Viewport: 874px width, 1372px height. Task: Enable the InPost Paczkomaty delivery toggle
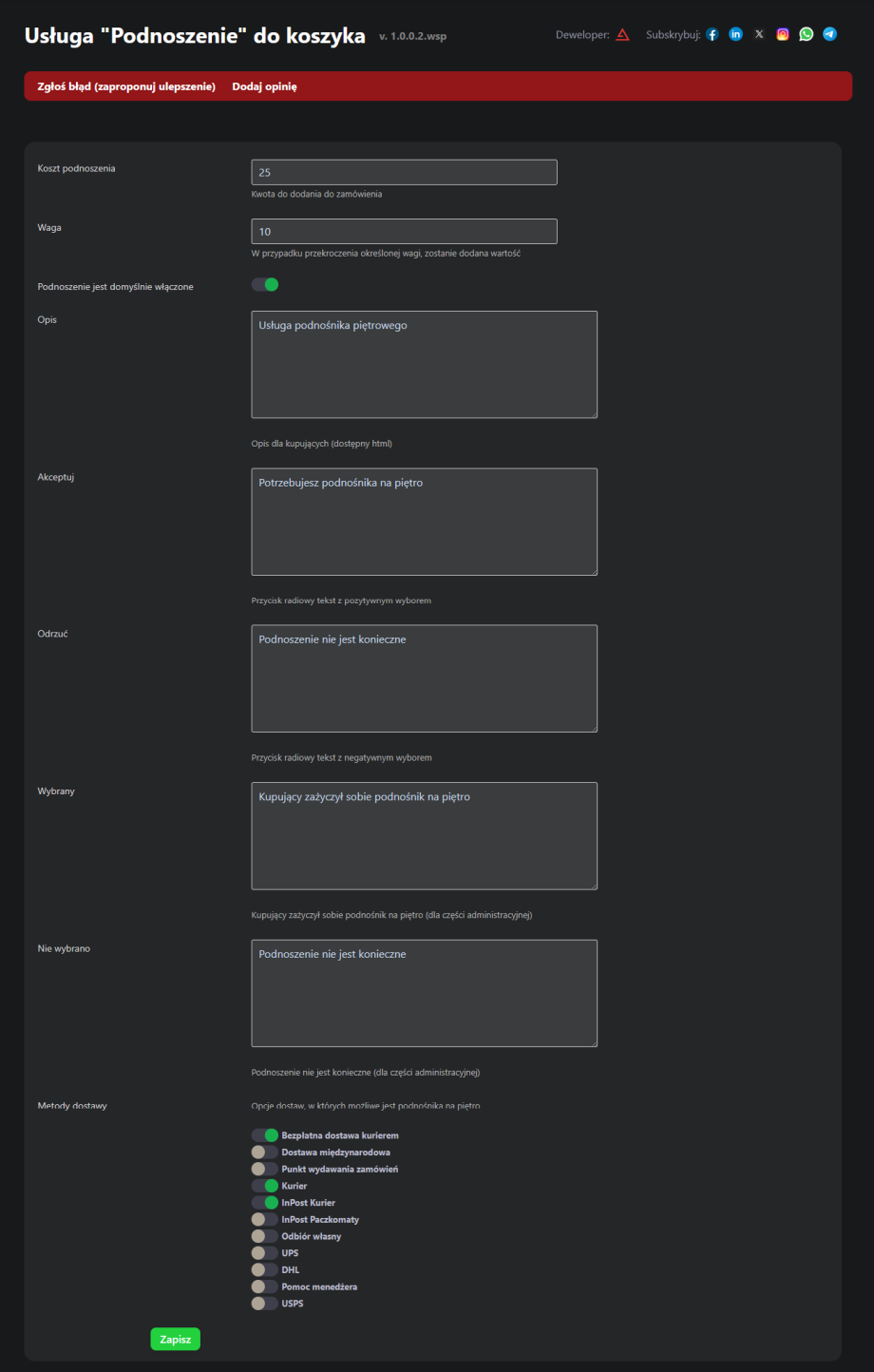[265, 1219]
